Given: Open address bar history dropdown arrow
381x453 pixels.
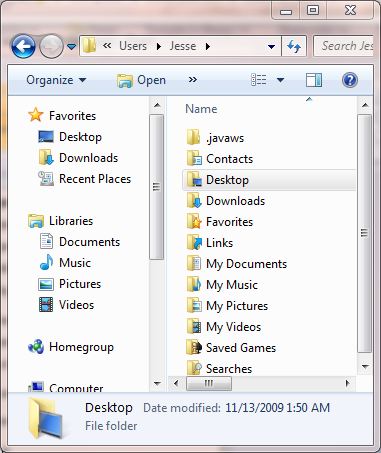Looking at the screenshot, I should (272, 46).
